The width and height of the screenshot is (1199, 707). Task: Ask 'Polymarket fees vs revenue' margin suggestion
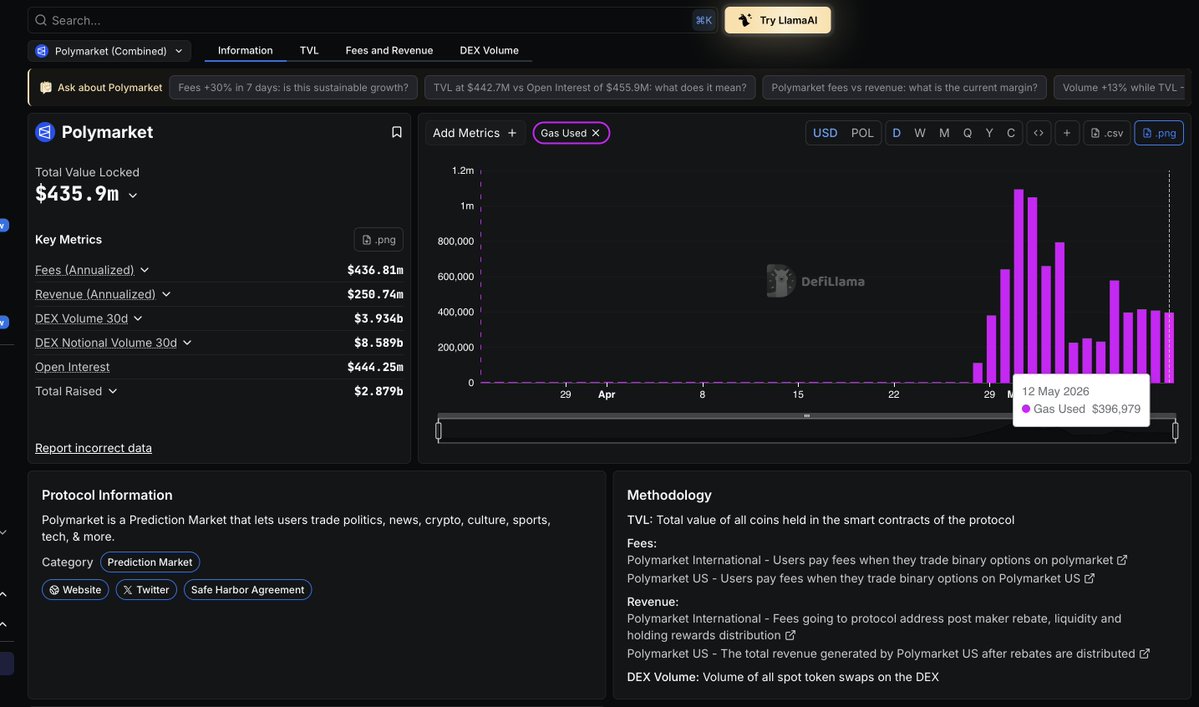pyautogui.click(x=904, y=87)
